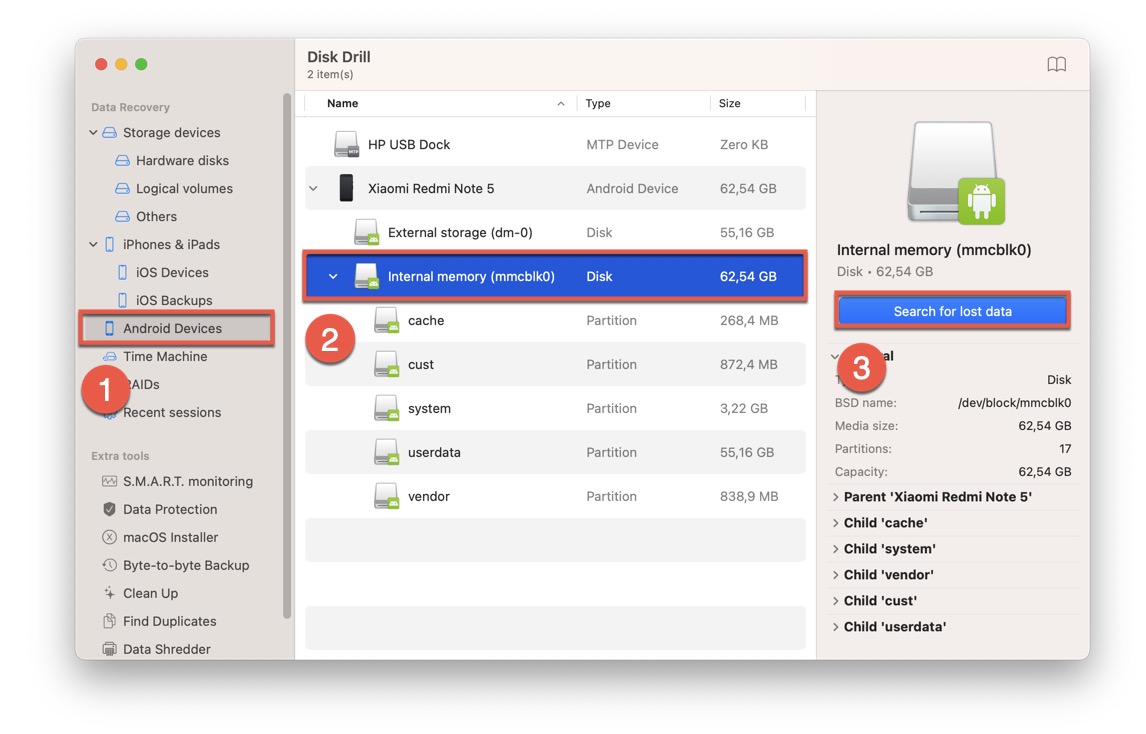Open Find Duplicates via its documents icon
The height and width of the screenshot is (734, 1146).
109,621
